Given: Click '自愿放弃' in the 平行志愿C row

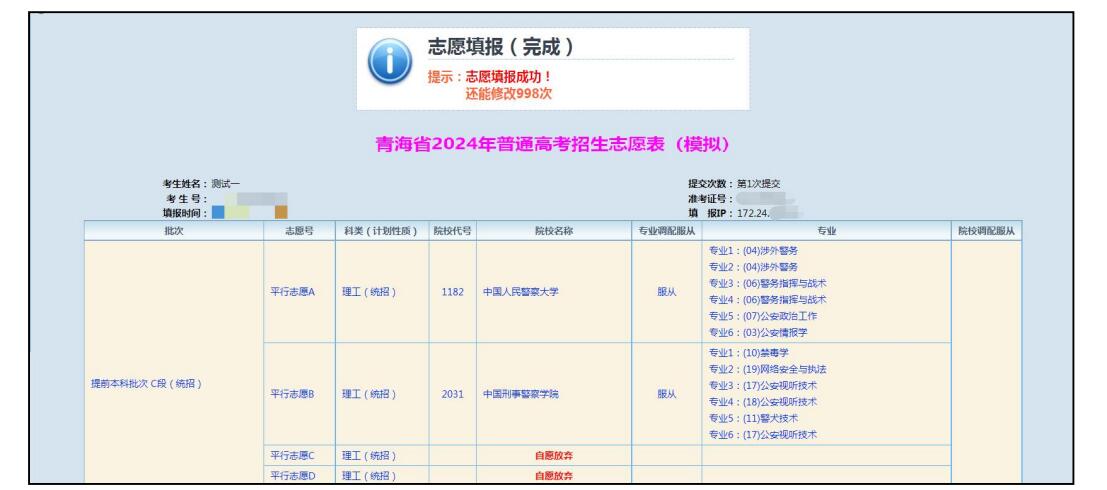Looking at the screenshot, I should coord(554,455).
